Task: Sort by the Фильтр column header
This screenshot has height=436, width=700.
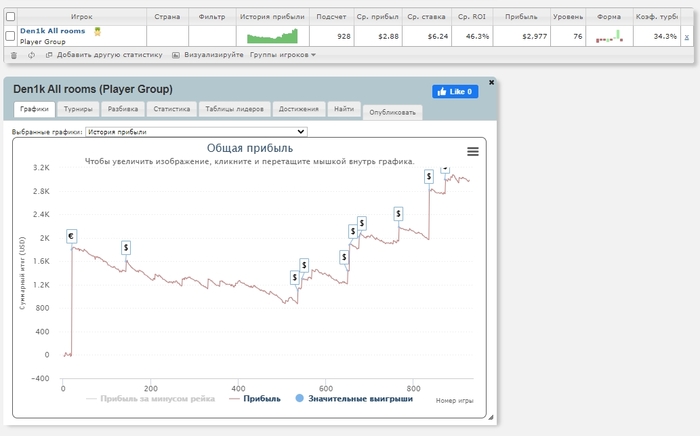Action: click(212, 17)
